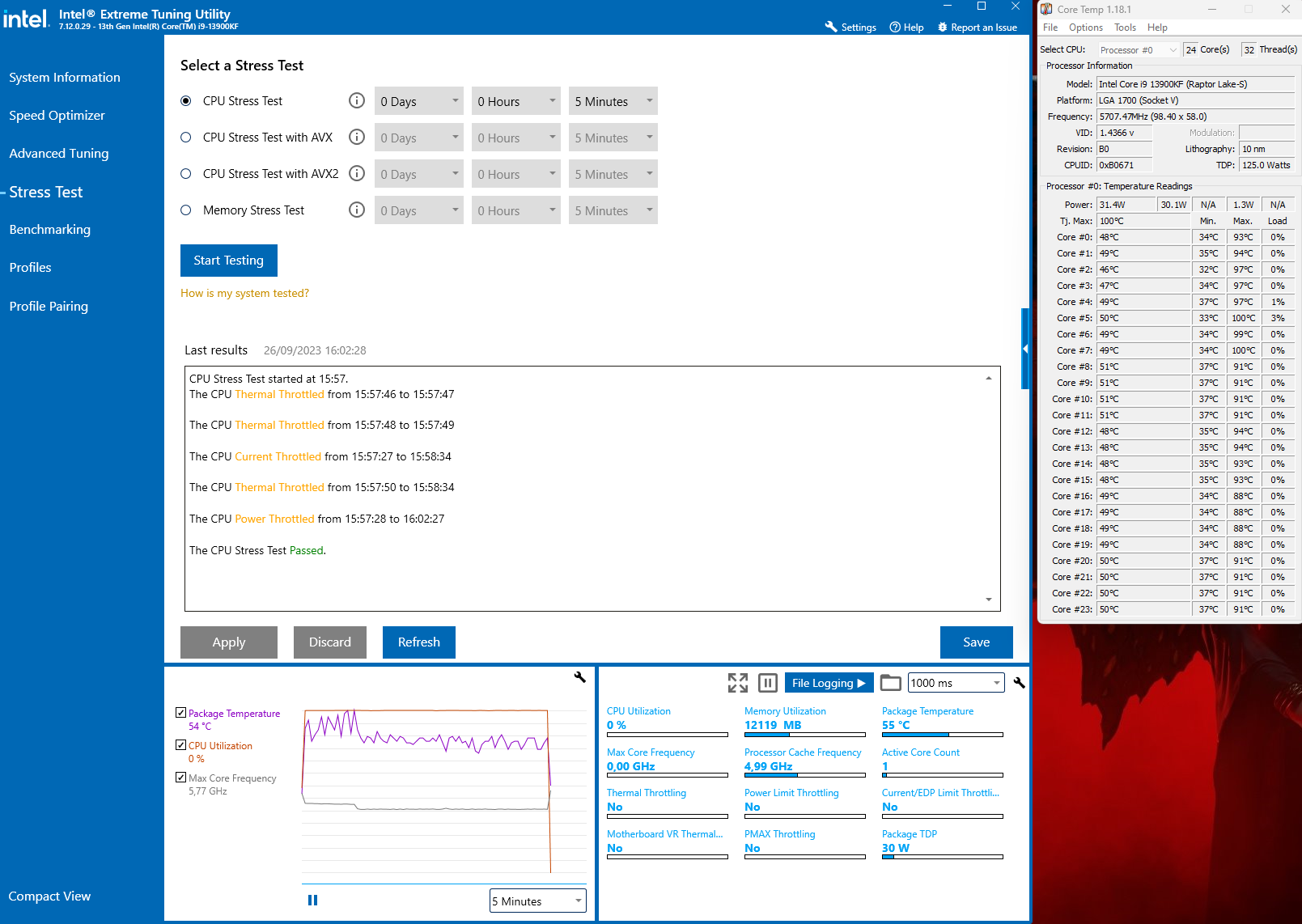Open Profiles section

click(30, 267)
